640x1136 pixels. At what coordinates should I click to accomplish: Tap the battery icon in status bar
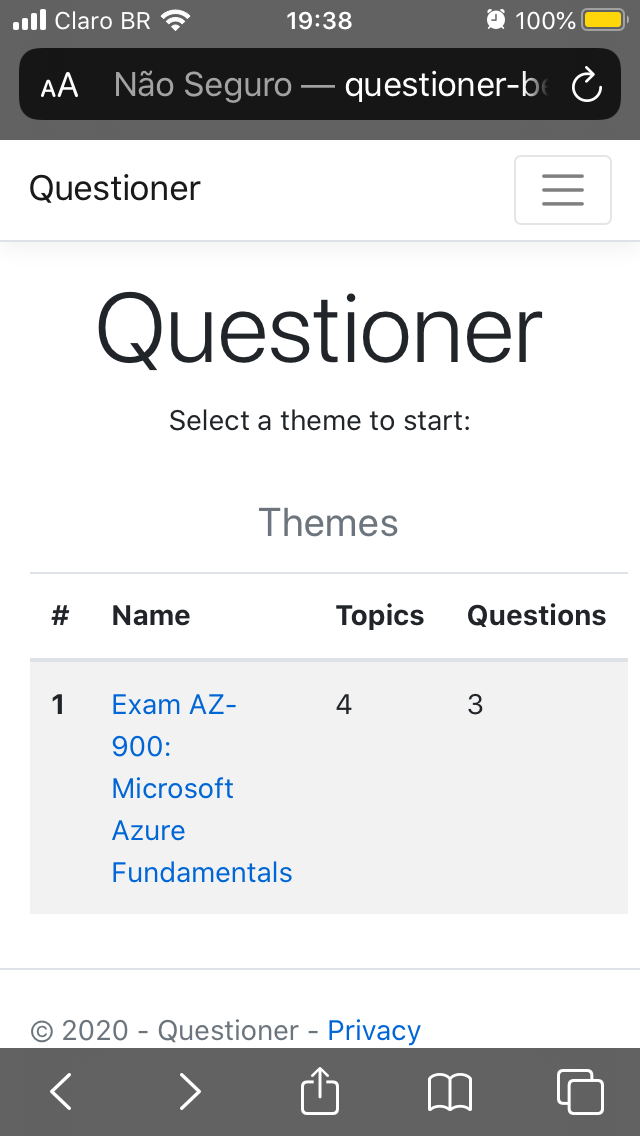(x=603, y=20)
